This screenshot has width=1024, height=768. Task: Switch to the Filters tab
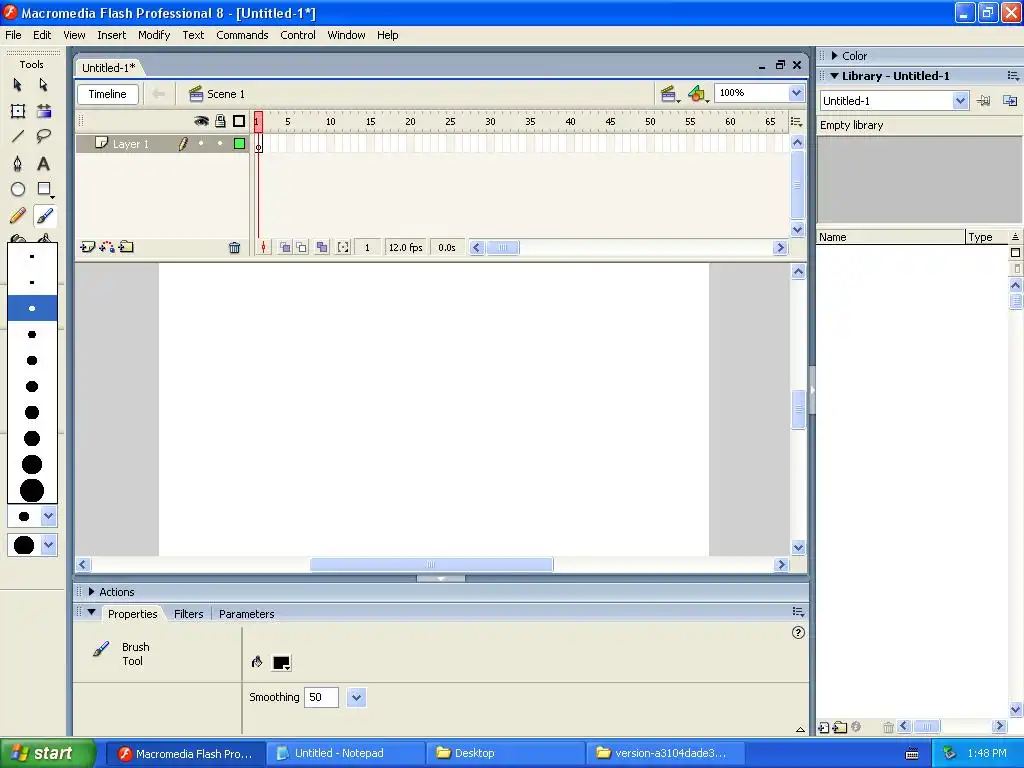(x=189, y=614)
